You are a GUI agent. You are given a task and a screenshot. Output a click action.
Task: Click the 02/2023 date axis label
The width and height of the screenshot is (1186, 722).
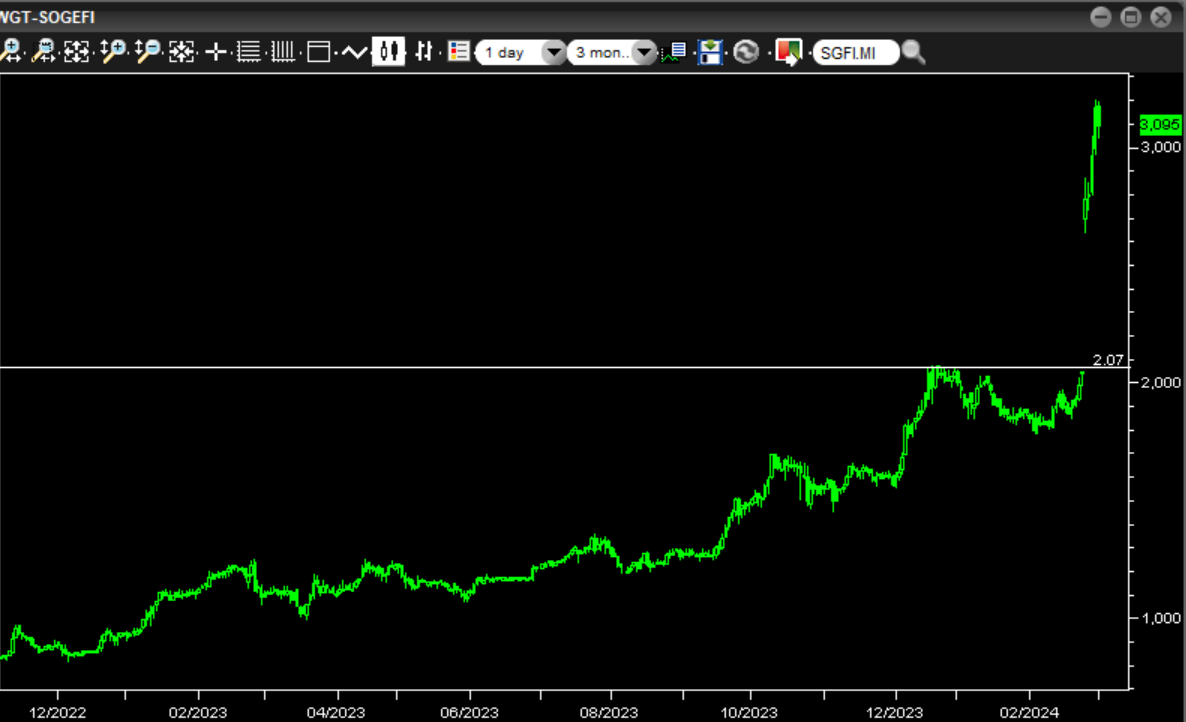pos(197,712)
